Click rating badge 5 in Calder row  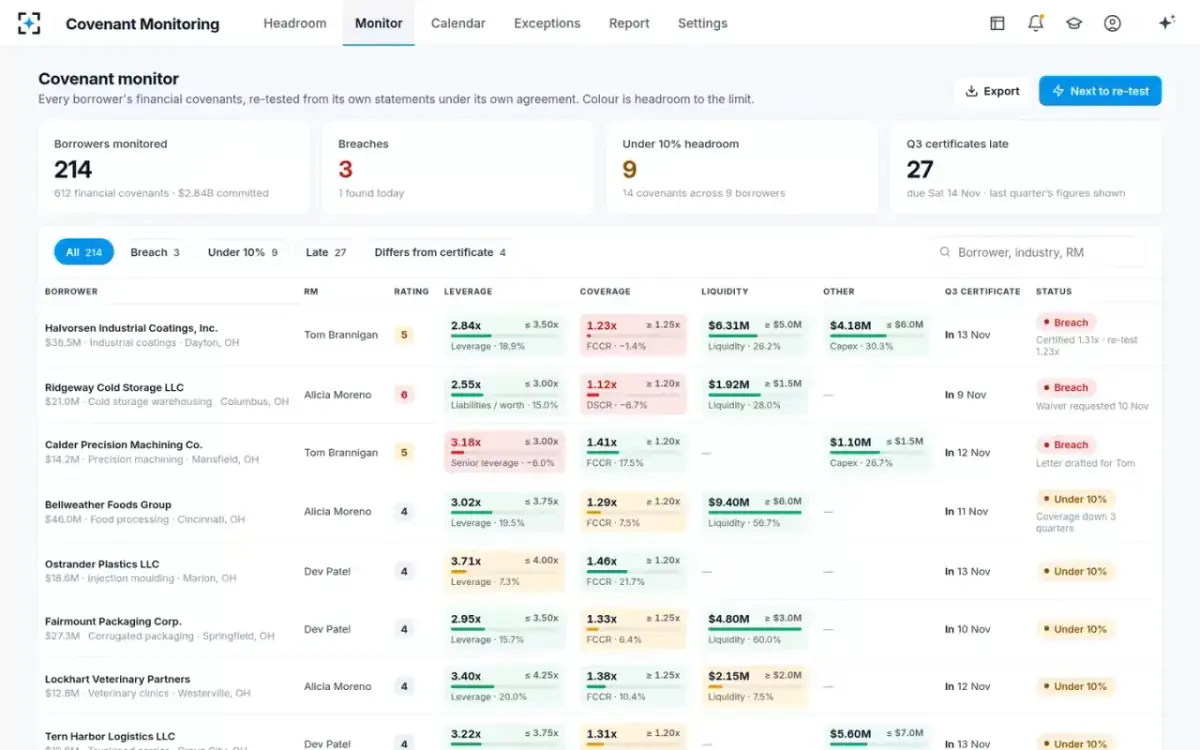pyautogui.click(x=404, y=453)
